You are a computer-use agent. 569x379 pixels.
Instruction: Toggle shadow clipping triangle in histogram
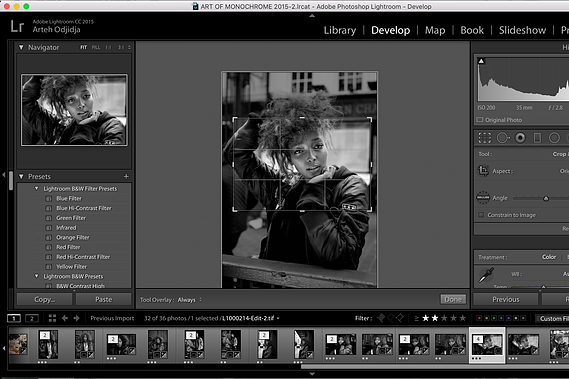(x=481, y=61)
